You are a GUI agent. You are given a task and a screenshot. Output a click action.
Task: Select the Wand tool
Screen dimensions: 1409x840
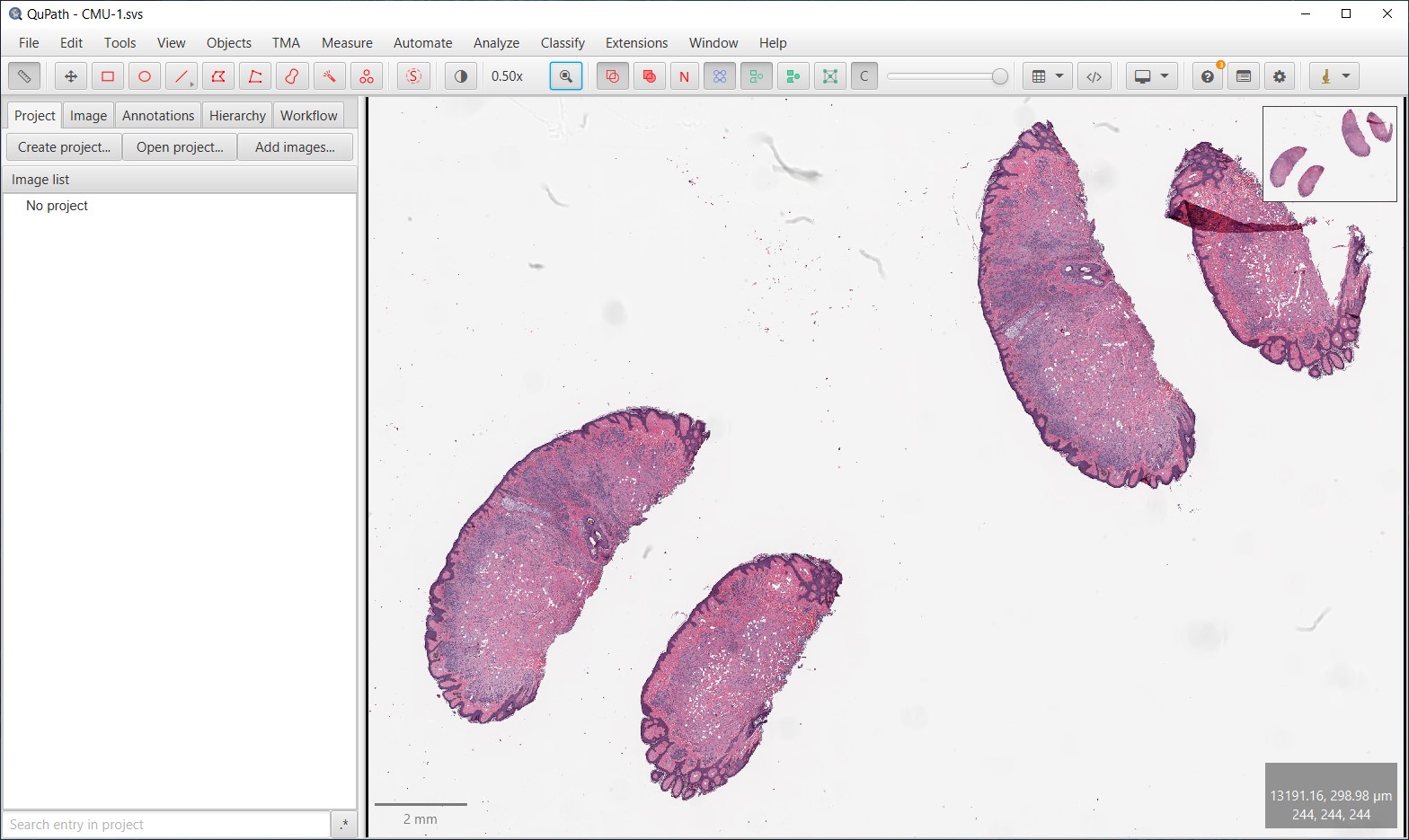(x=329, y=76)
